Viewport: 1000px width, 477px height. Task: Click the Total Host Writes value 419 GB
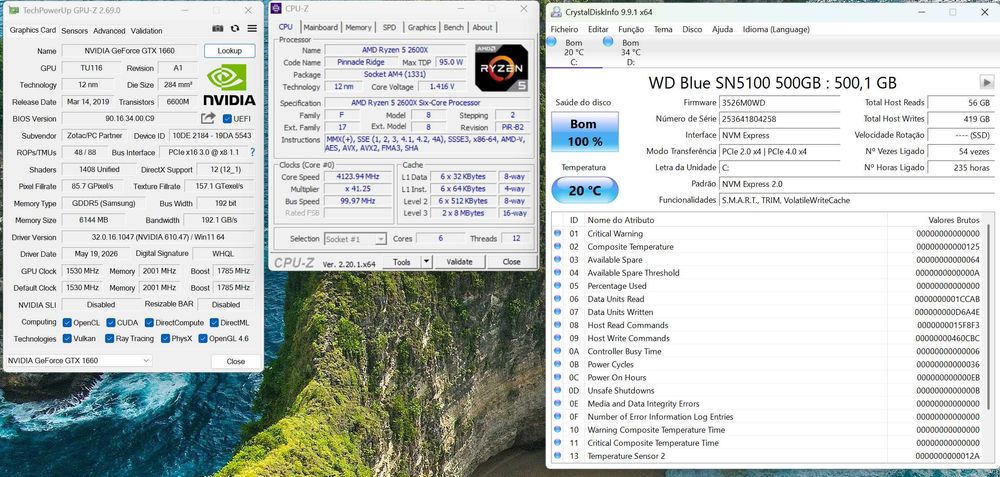click(960, 119)
